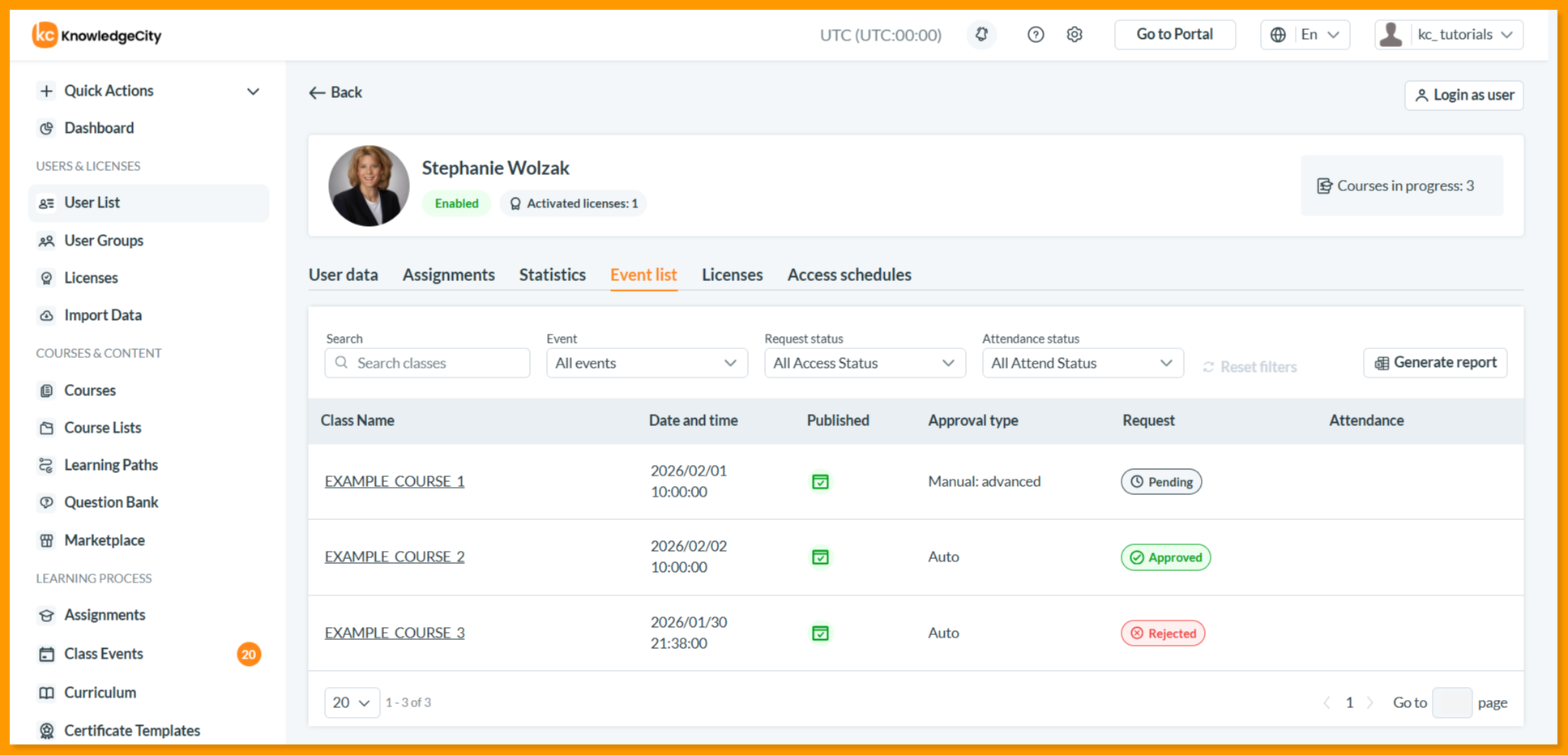Image resolution: width=1568 pixels, height=755 pixels.
Task: Click the published calendar icon for EXAMPLE_COURSE_1
Action: (820, 482)
